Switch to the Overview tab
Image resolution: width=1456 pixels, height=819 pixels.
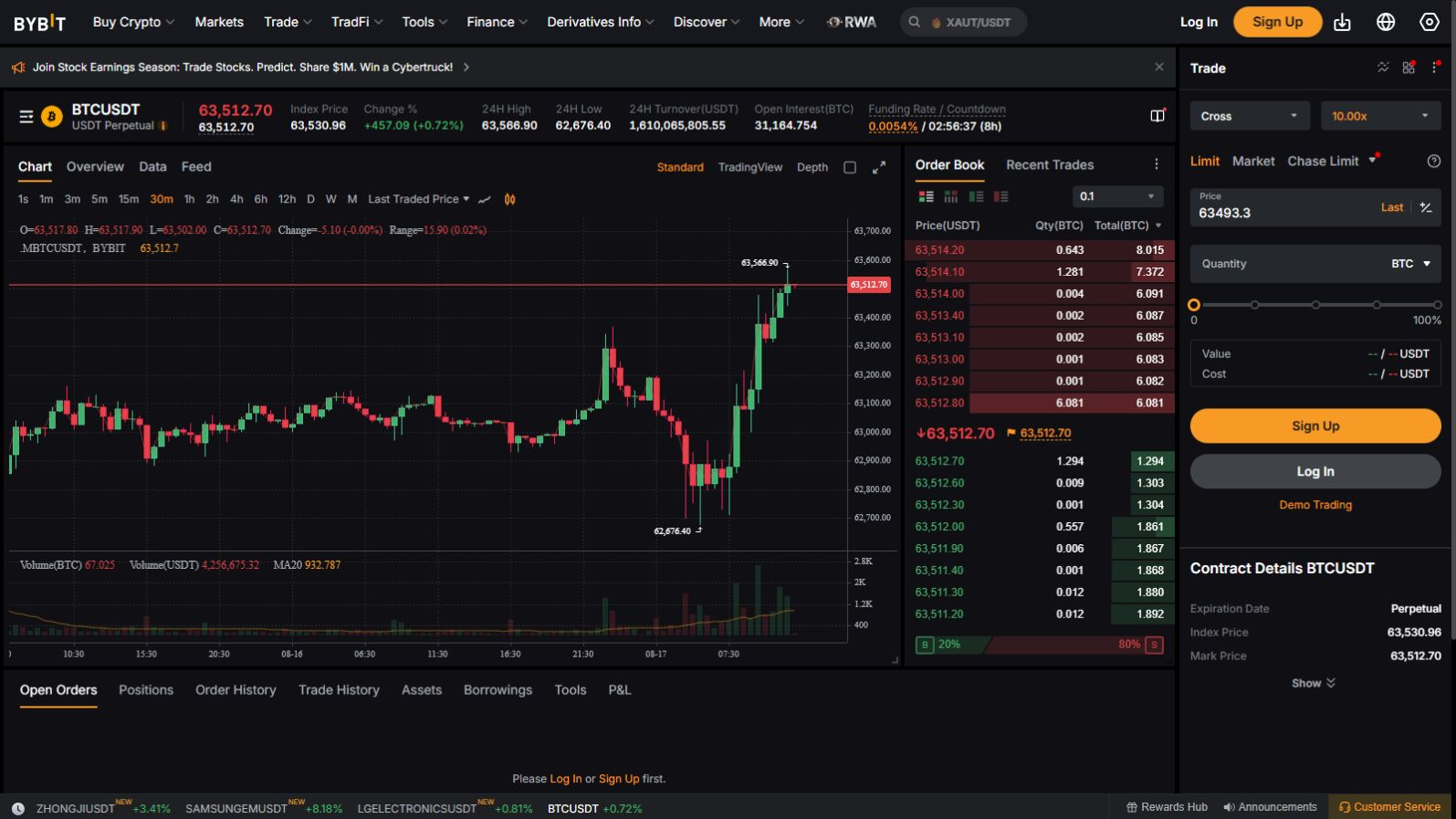(95, 167)
